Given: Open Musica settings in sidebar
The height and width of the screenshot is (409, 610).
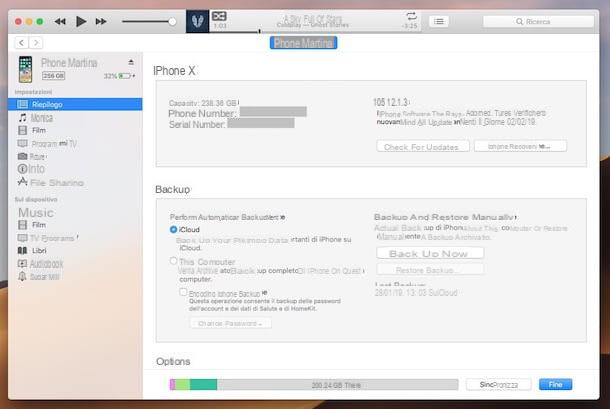Looking at the screenshot, I should [75, 118].
